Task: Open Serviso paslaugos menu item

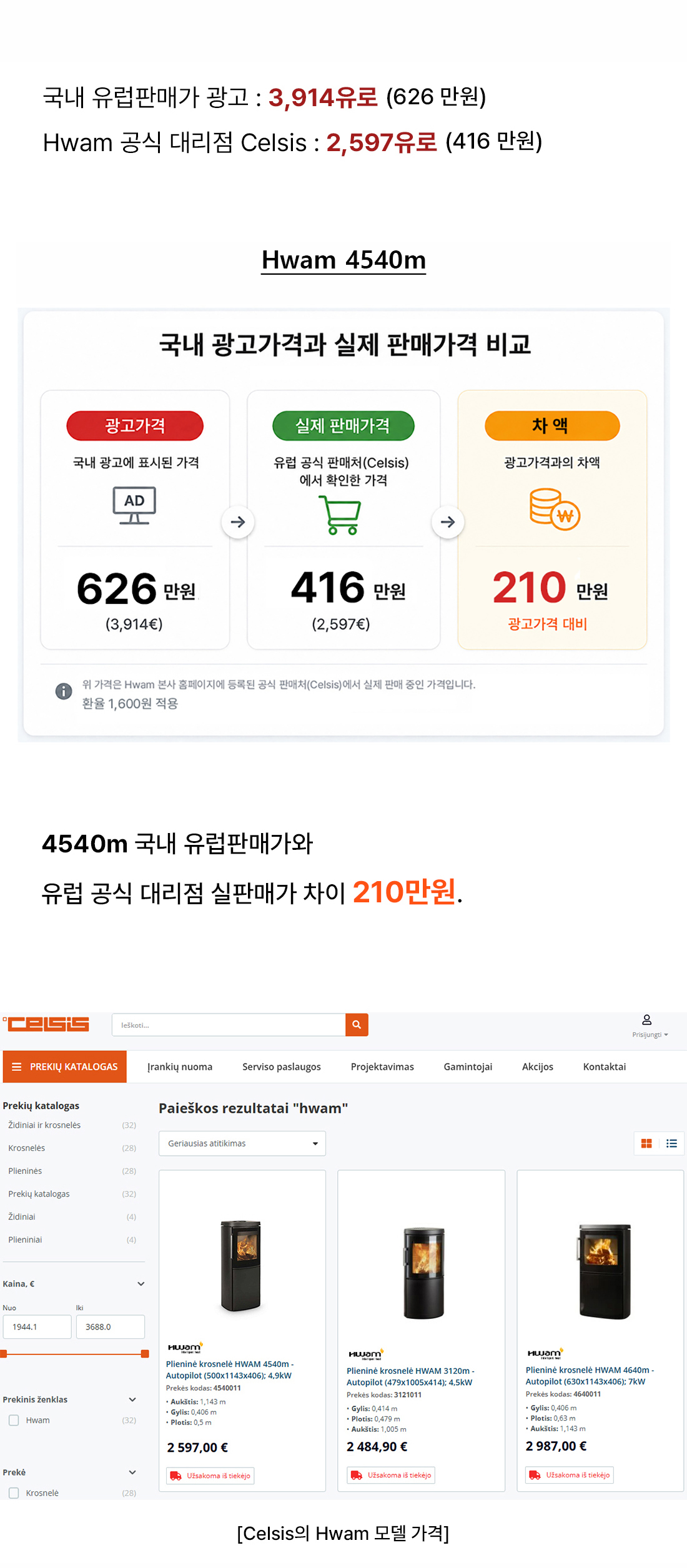Action: [x=282, y=1067]
